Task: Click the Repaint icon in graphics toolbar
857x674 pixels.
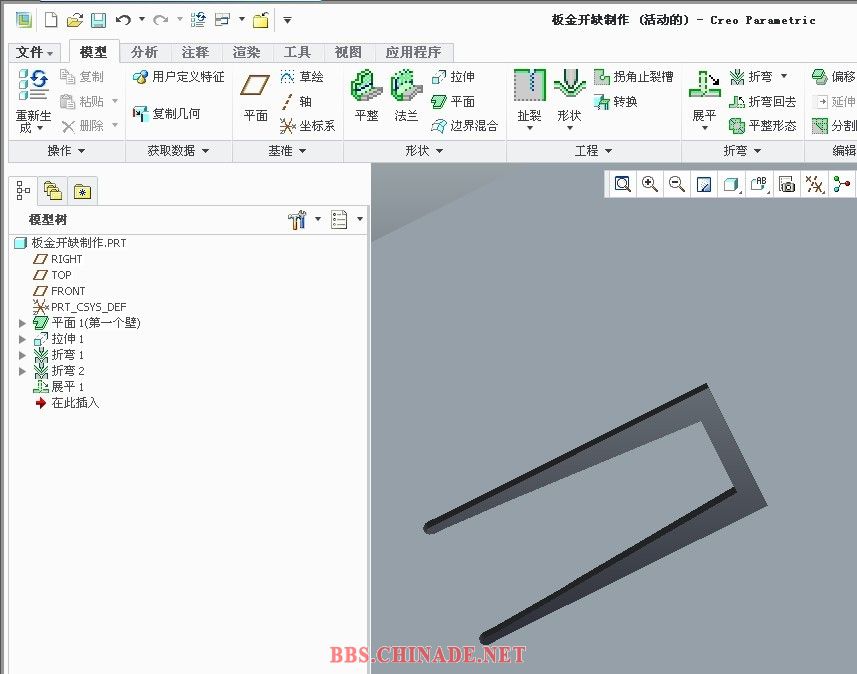Action: click(x=705, y=184)
